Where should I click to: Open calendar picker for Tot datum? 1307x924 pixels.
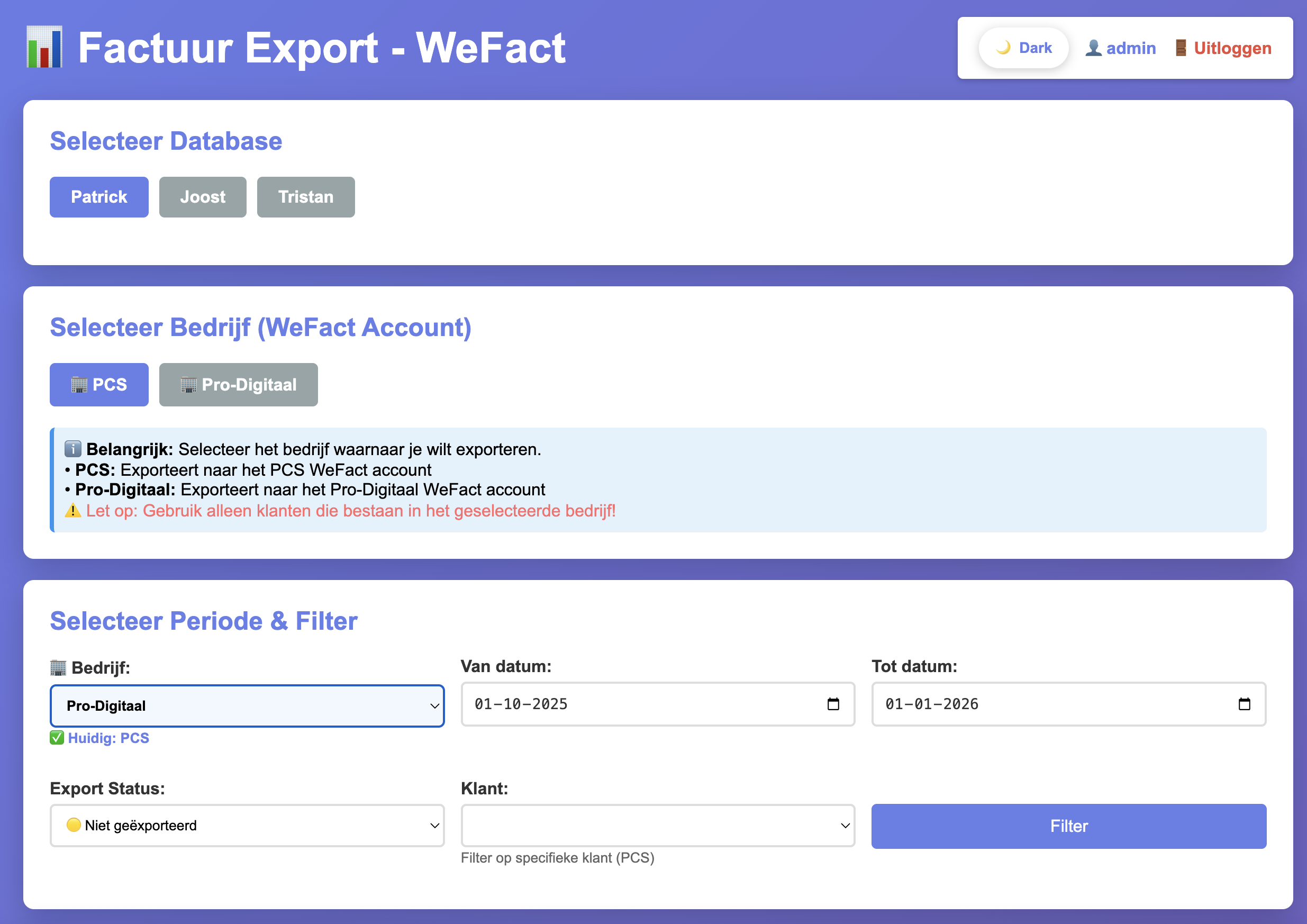[1244, 704]
